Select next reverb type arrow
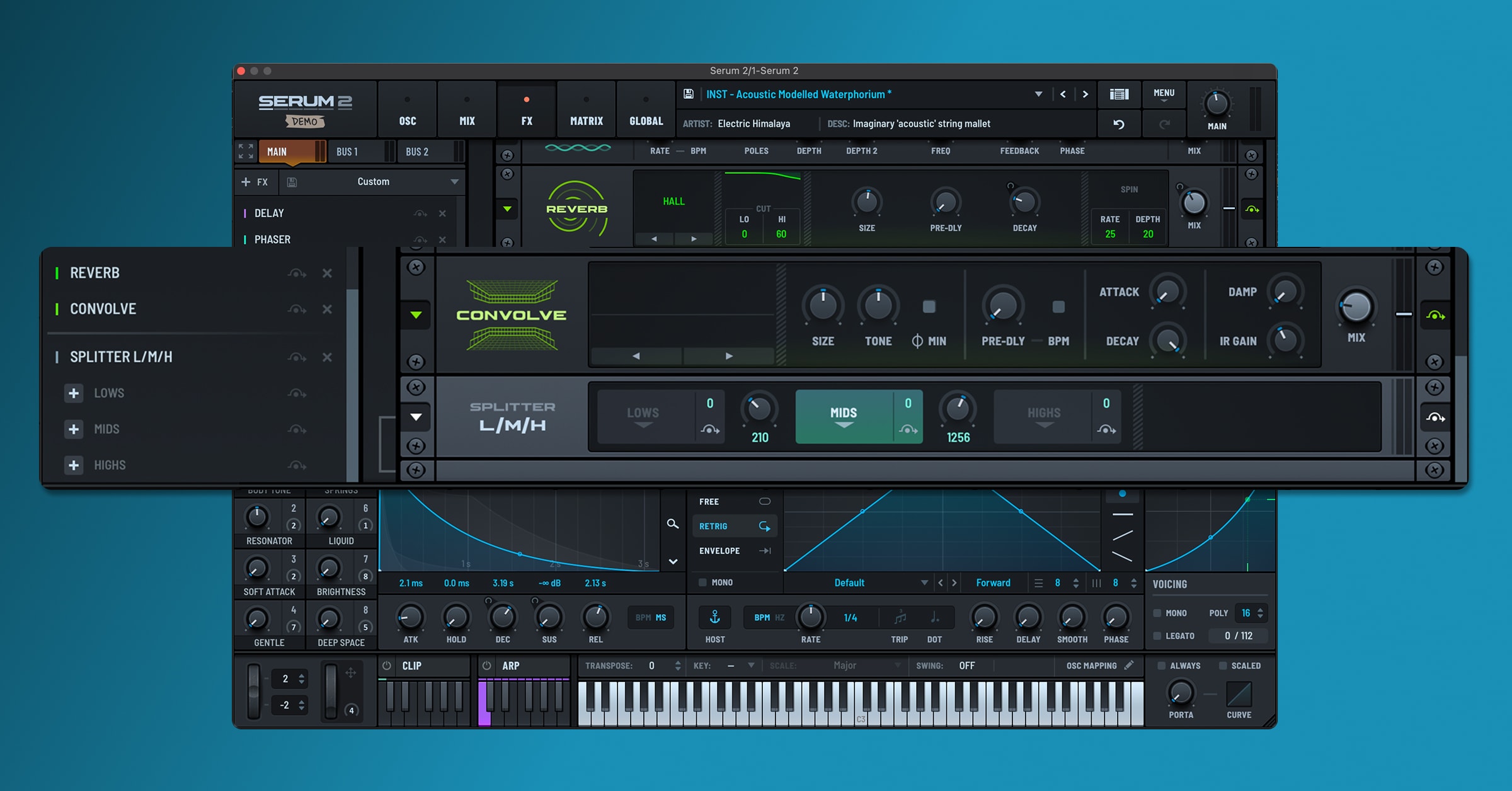Viewport: 1512px width, 791px height. point(694,239)
